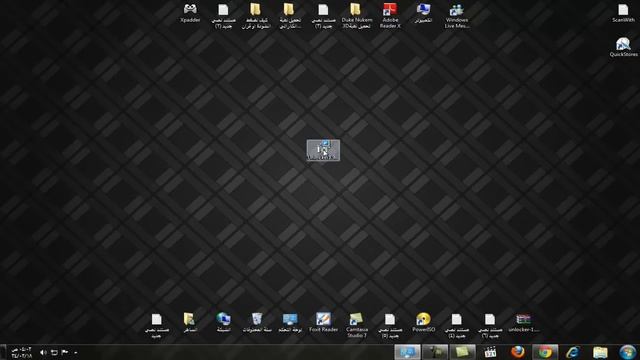This screenshot has height=360, width=640.
Task: Select the user folder icon beside Network
Action: click(189, 322)
